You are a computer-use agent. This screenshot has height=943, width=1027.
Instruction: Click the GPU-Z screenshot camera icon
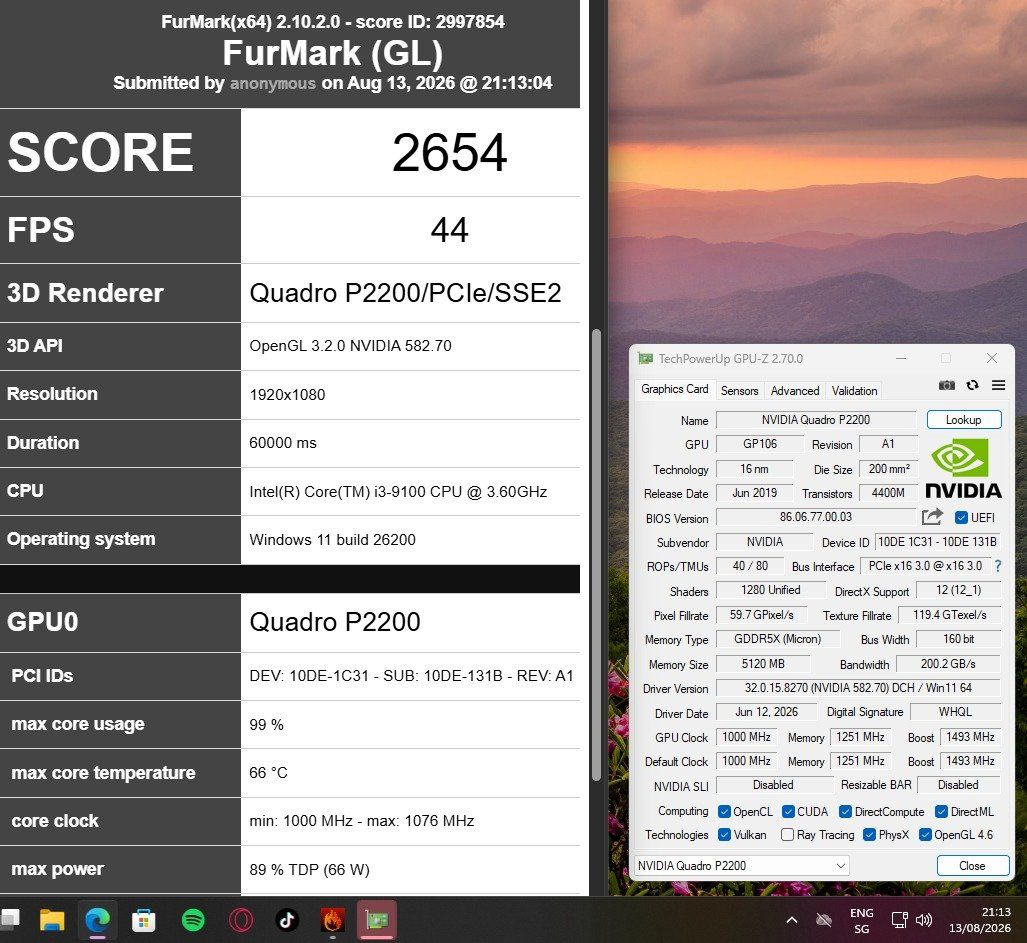point(946,385)
